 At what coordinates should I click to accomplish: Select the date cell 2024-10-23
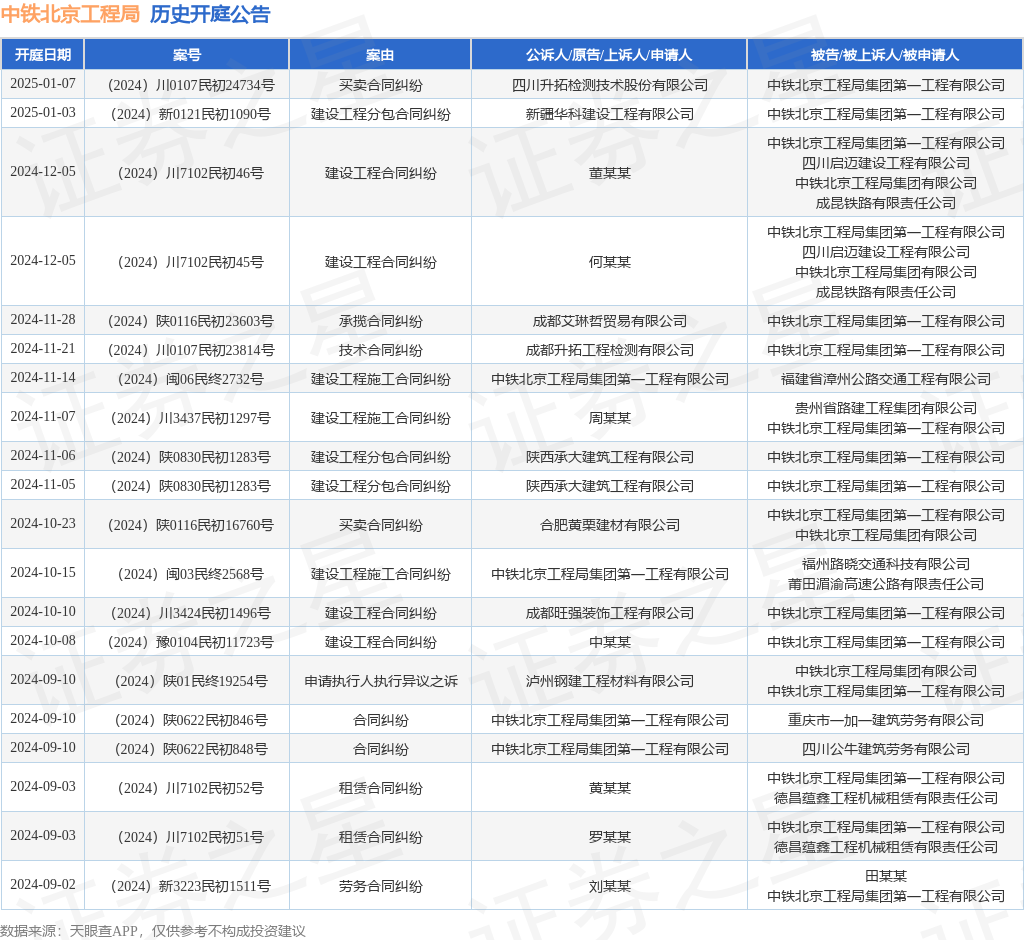(x=42, y=524)
